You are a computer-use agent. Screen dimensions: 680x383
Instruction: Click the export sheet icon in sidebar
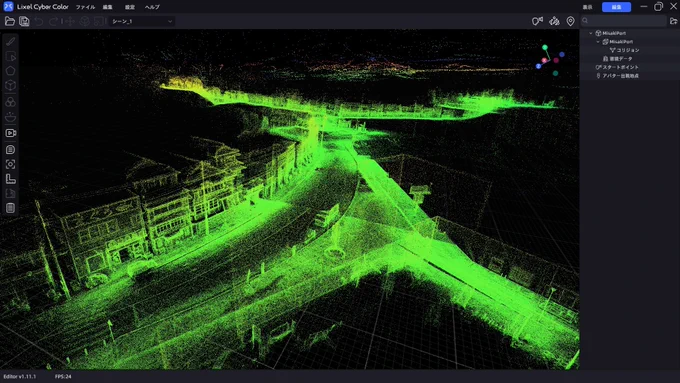click(x=11, y=193)
